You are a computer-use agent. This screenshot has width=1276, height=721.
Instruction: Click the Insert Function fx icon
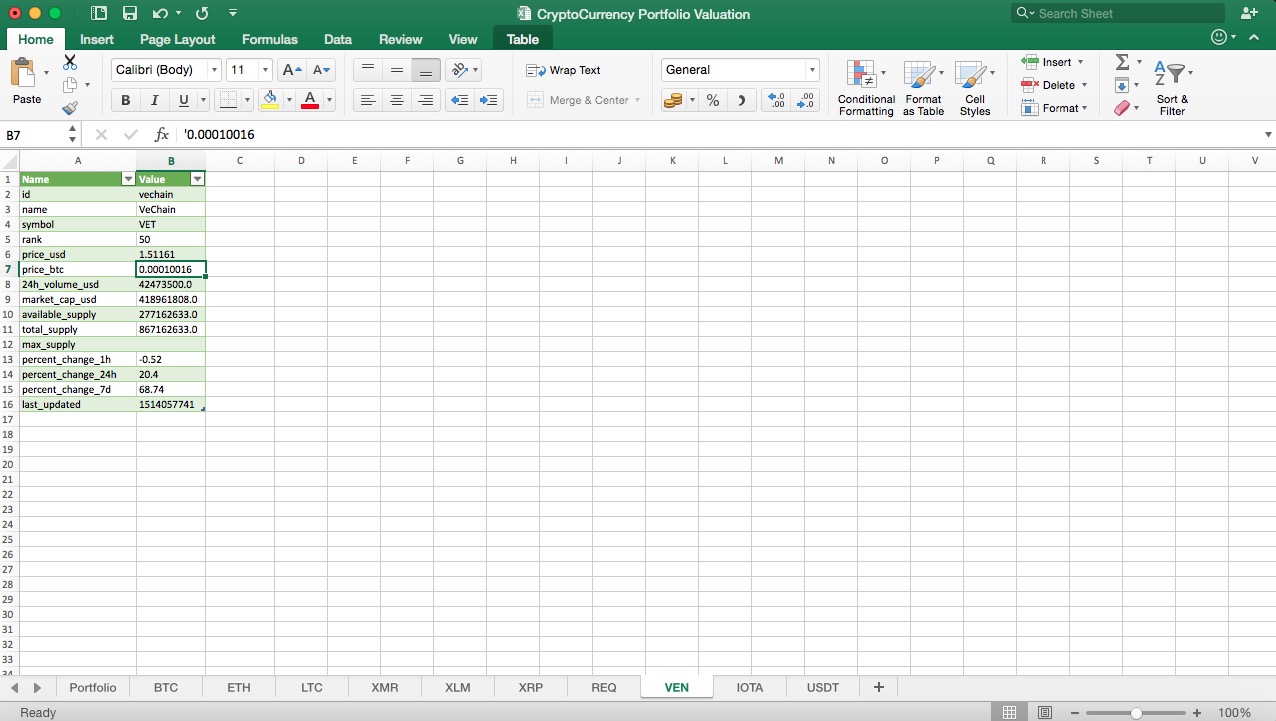pyautogui.click(x=162, y=134)
